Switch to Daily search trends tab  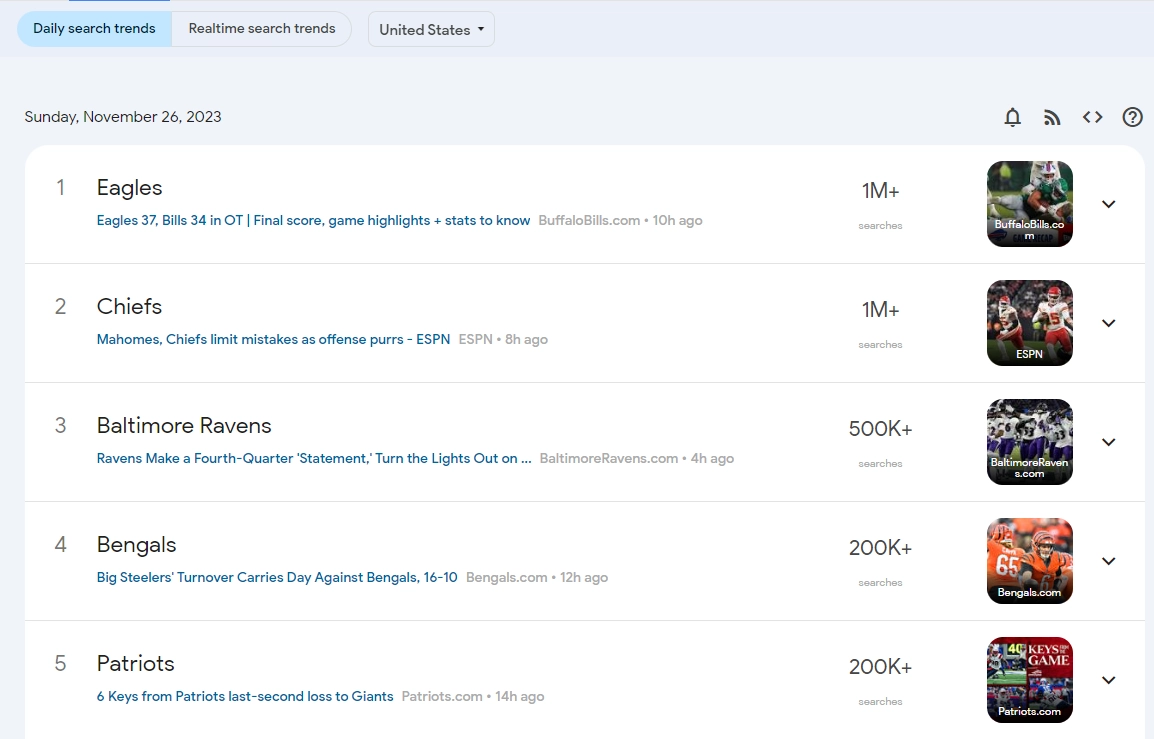tap(94, 29)
